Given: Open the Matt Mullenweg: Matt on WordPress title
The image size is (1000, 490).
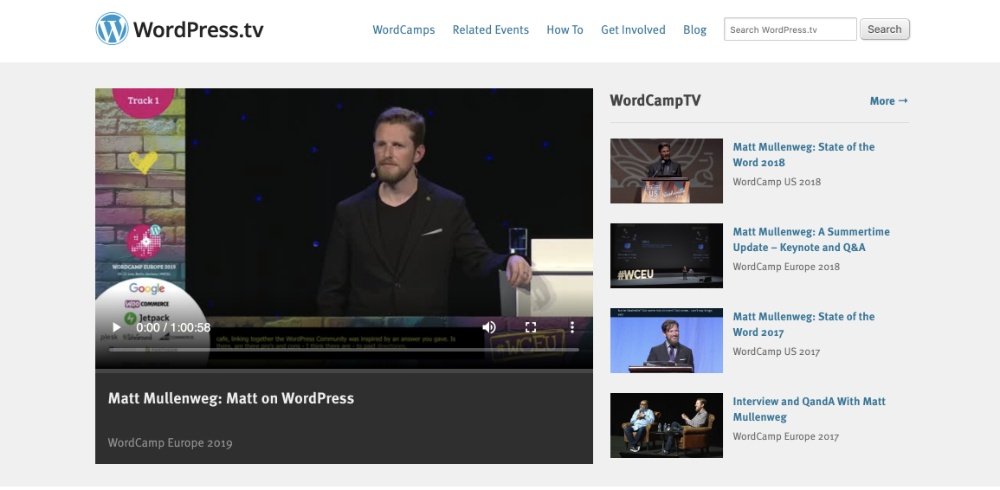Looking at the screenshot, I should (x=231, y=398).
